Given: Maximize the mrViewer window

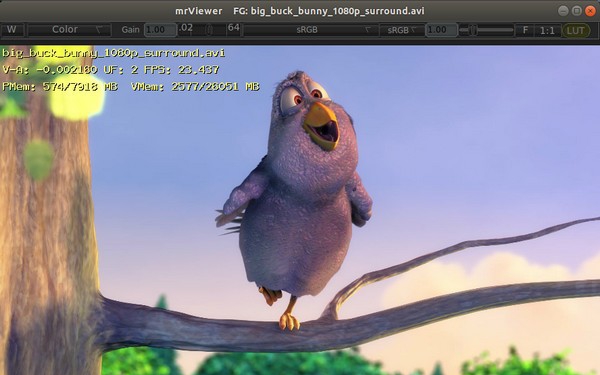Looking at the screenshot, I should coord(577,11).
